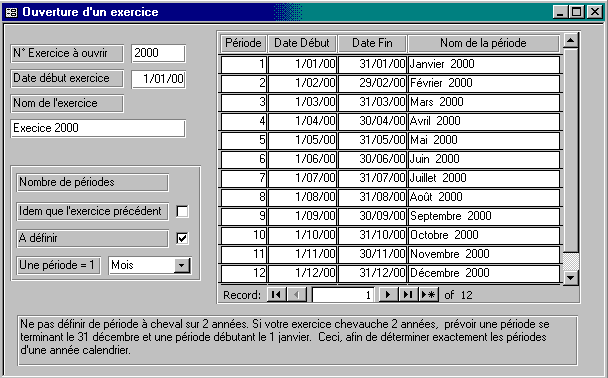Click period number cell 10
The width and height of the screenshot is (608, 378).
pos(244,235)
